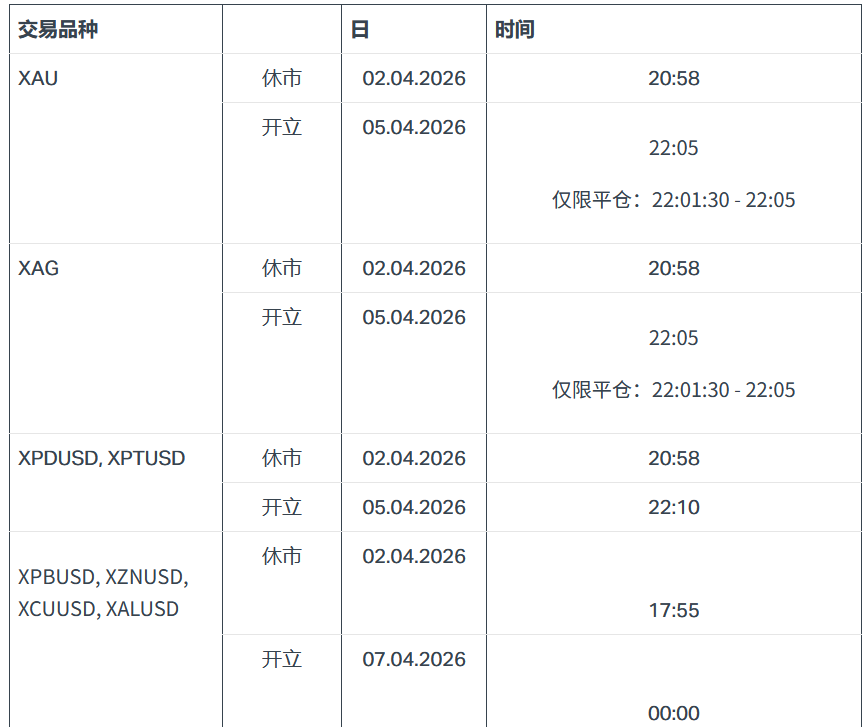Click the 交易品种 column header
Image resolution: width=864 pixels, height=727 pixels.
coord(58,30)
